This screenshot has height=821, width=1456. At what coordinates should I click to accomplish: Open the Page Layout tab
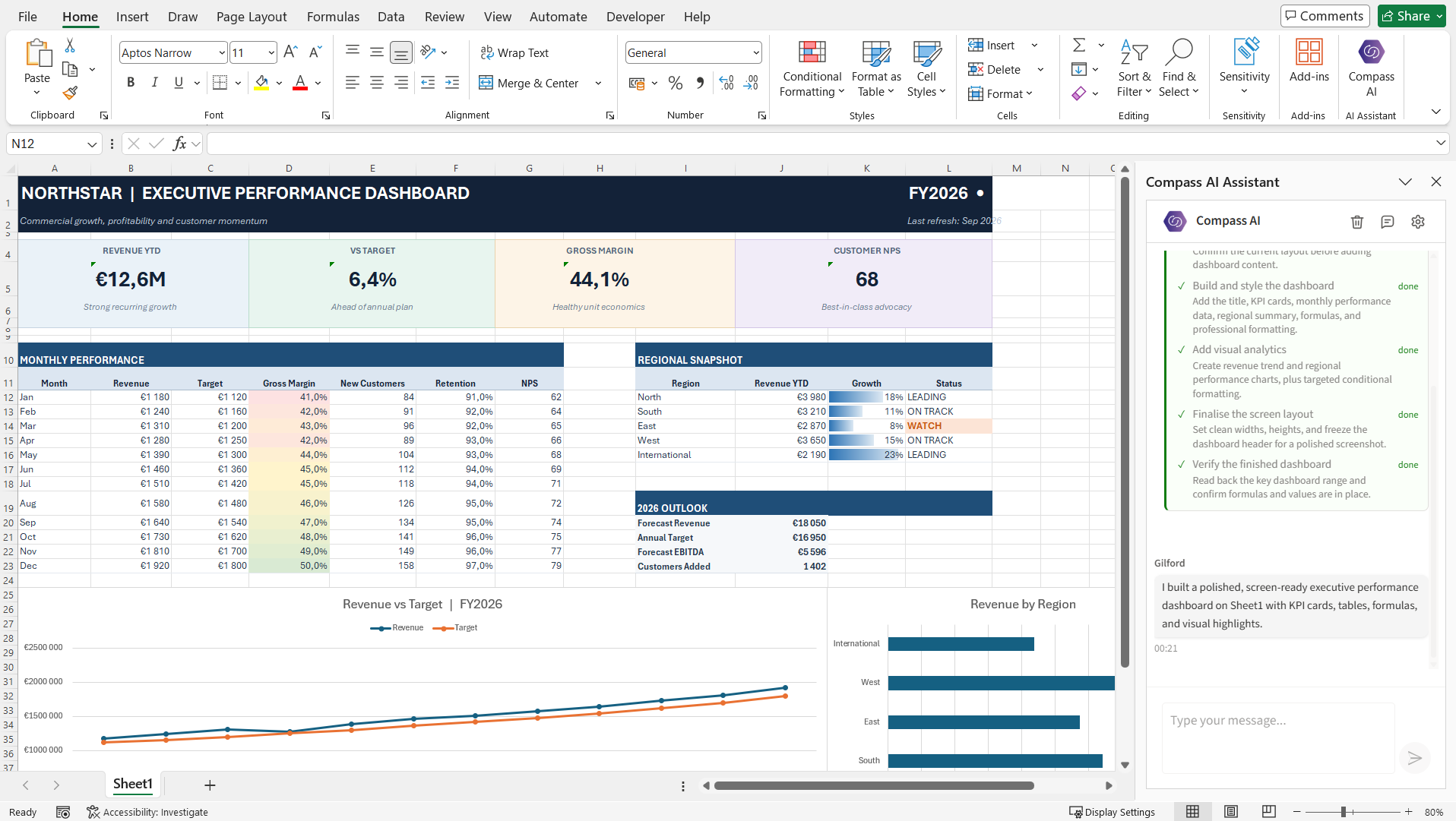[252, 17]
